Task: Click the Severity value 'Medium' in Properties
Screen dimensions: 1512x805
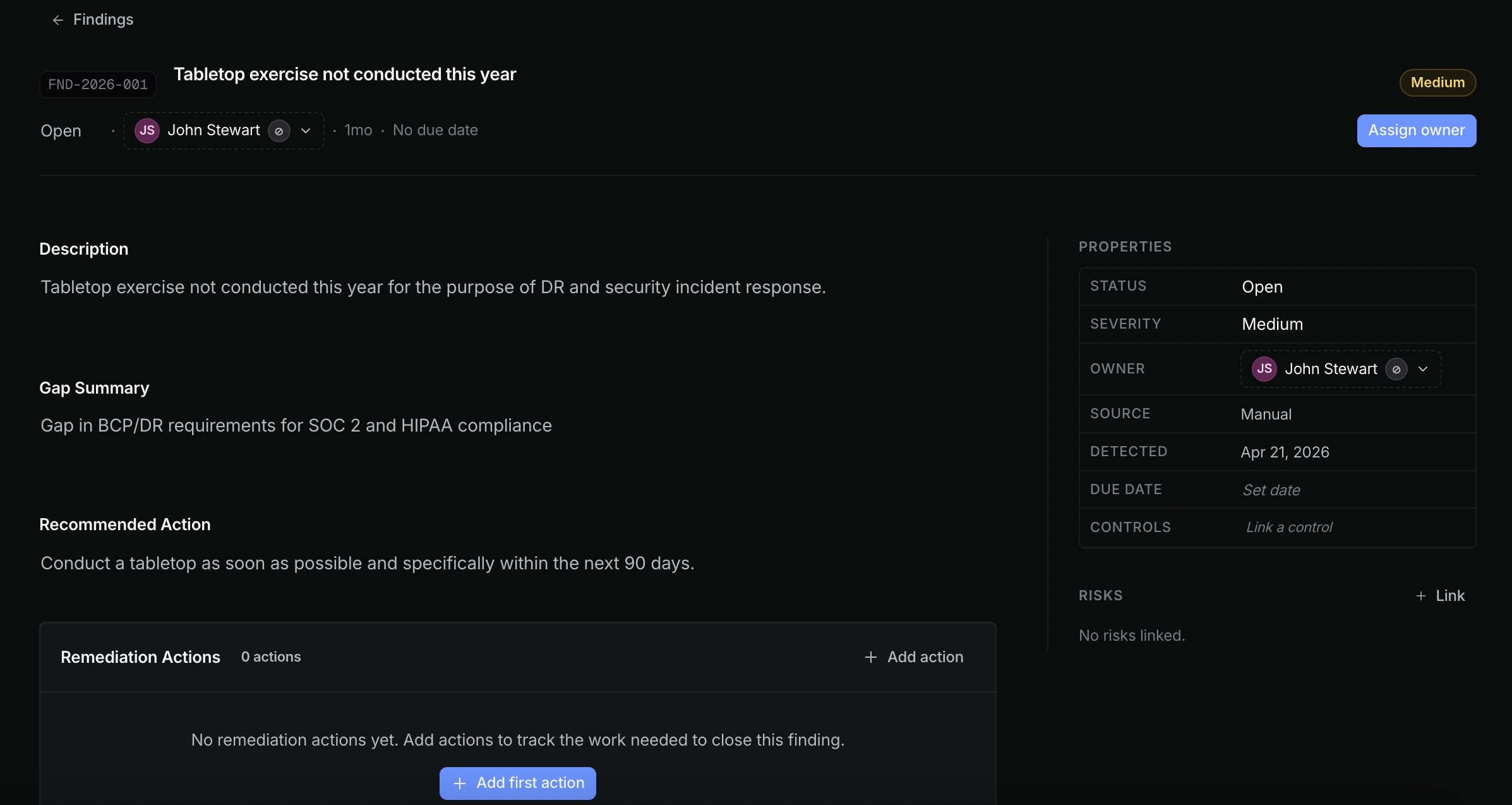Action: [1272, 324]
